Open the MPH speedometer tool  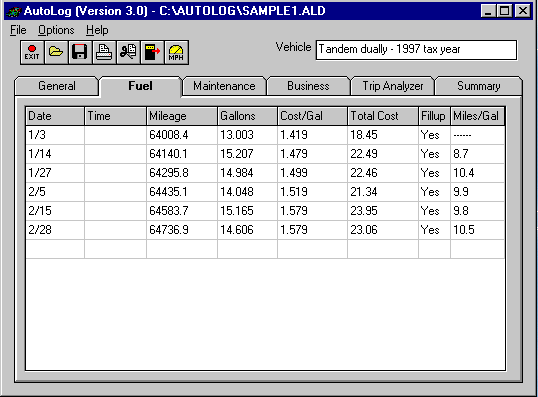point(176,52)
